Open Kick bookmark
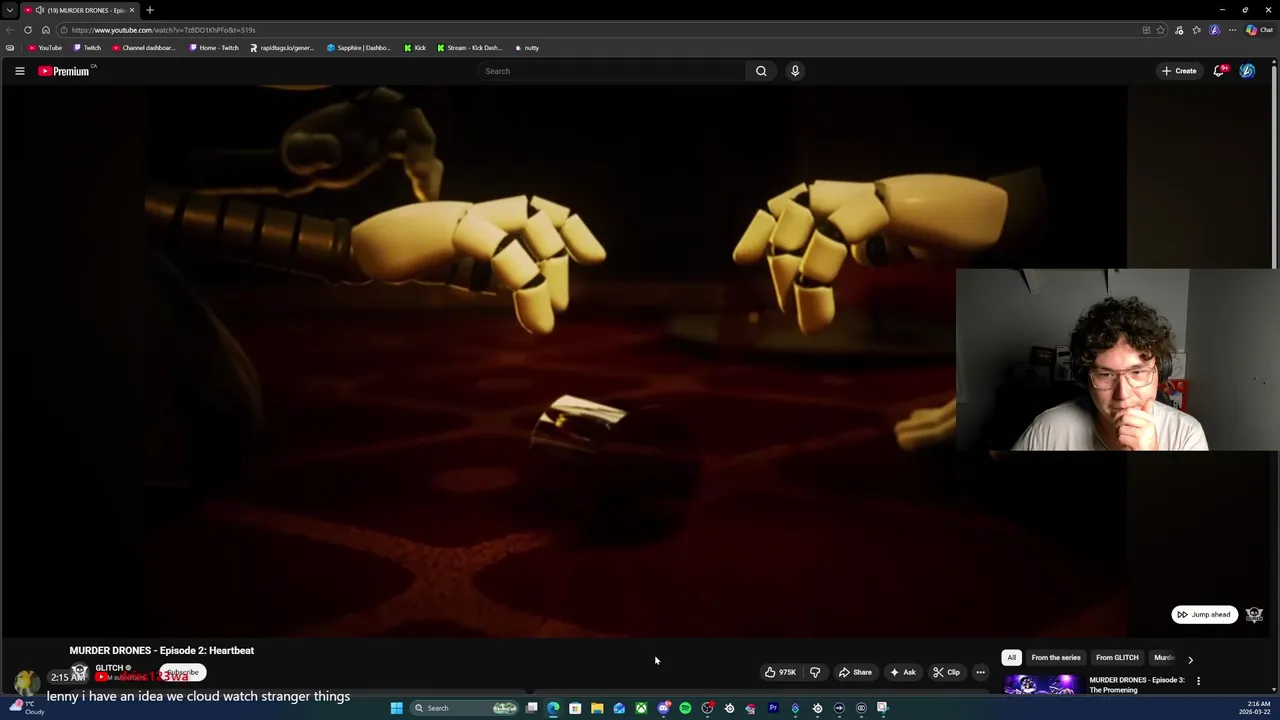Screen dimensions: 1280x720 tap(415, 48)
